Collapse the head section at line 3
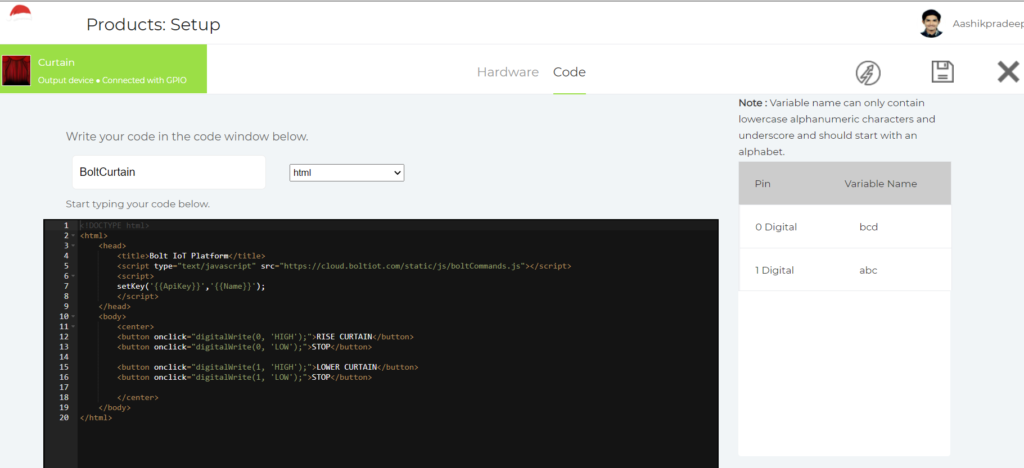The image size is (1024, 468). click(x=73, y=246)
